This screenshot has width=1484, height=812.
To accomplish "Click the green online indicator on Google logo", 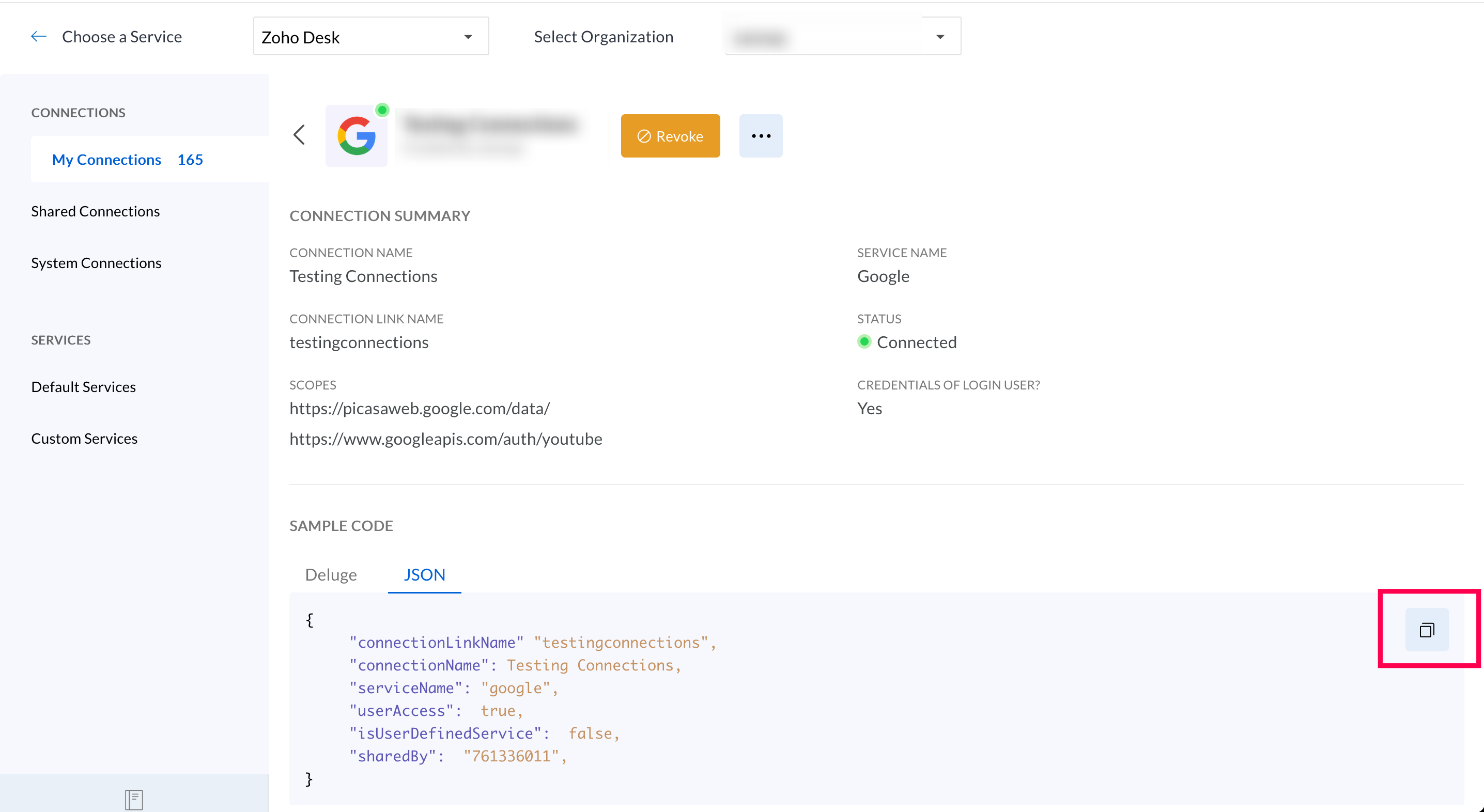I will click(x=382, y=110).
